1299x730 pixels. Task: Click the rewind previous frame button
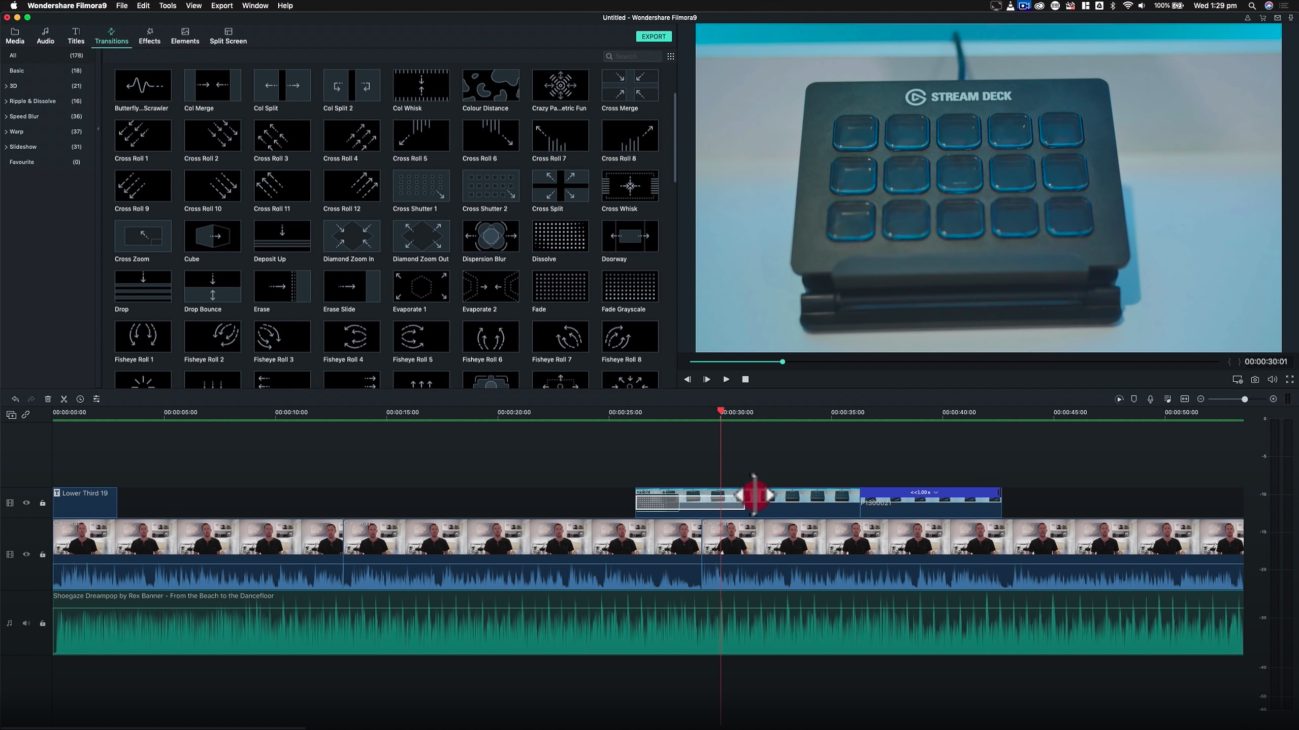coord(687,379)
